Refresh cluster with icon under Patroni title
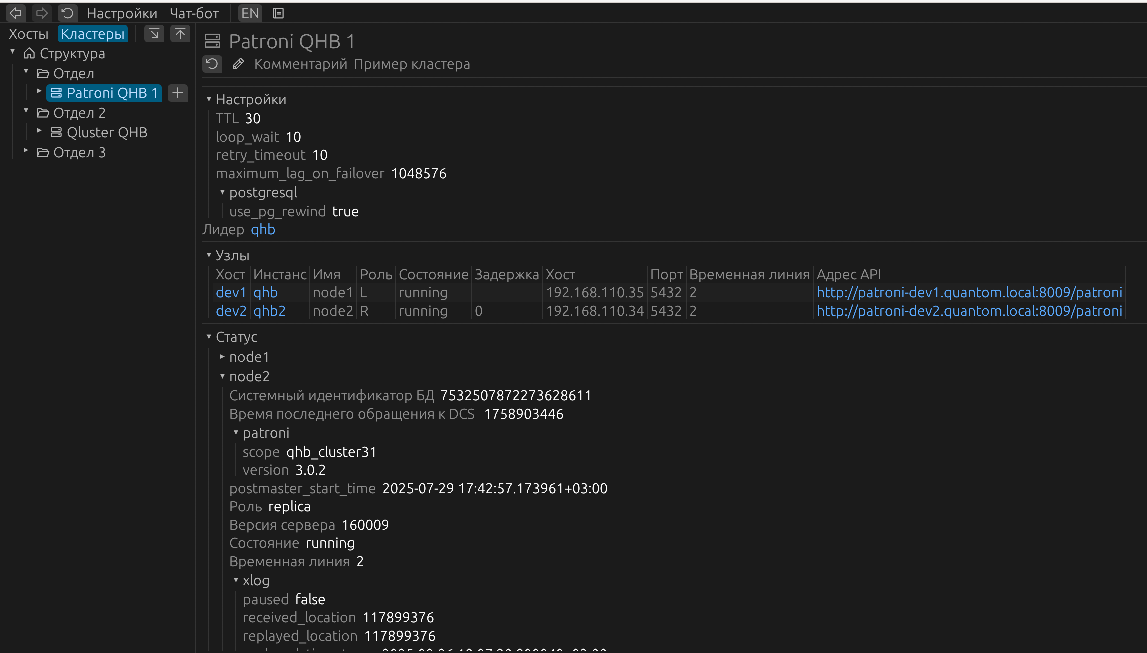The height and width of the screenshot is (653, 1147). coord(212,64)
